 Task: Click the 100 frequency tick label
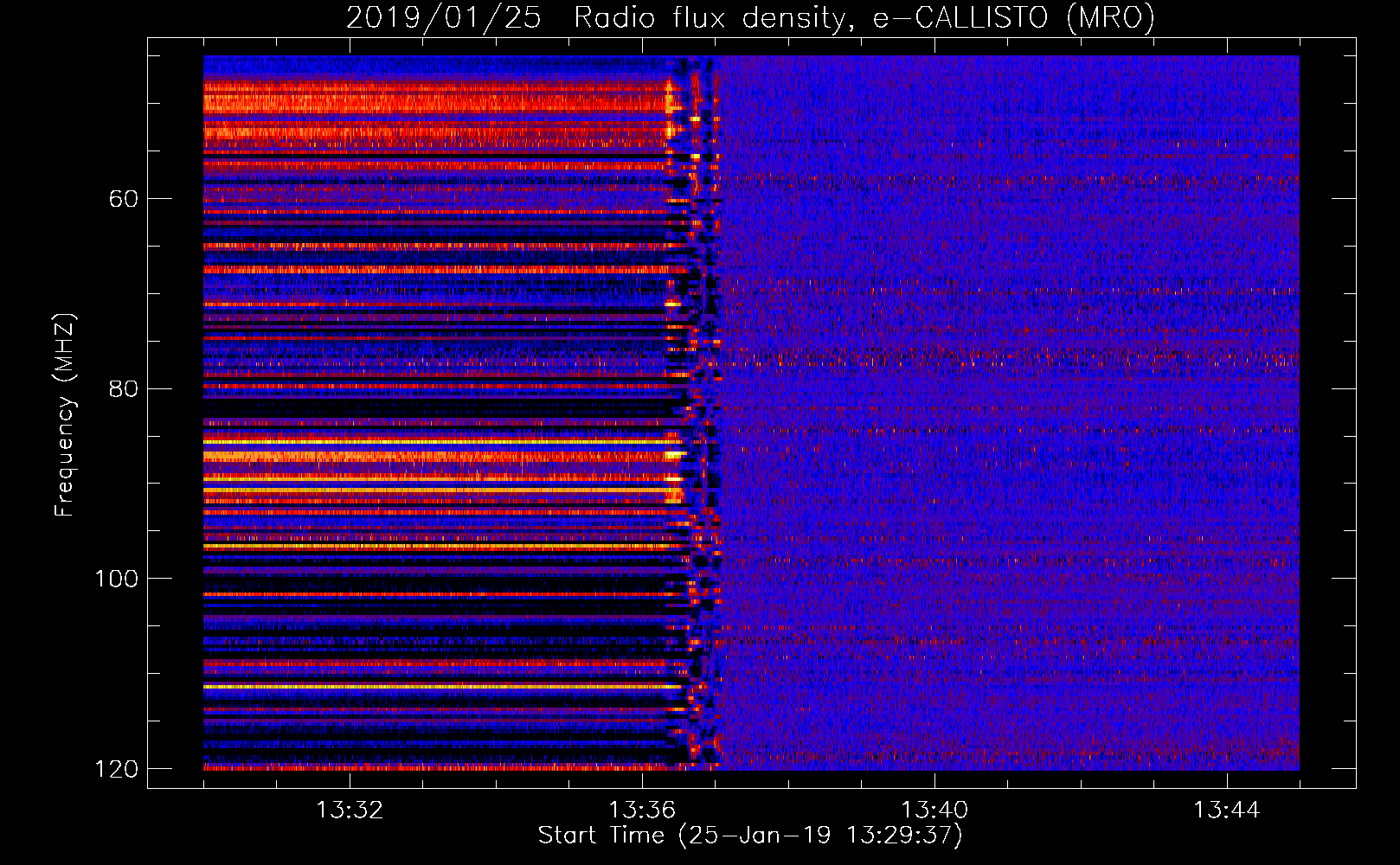tap(116, 578)
